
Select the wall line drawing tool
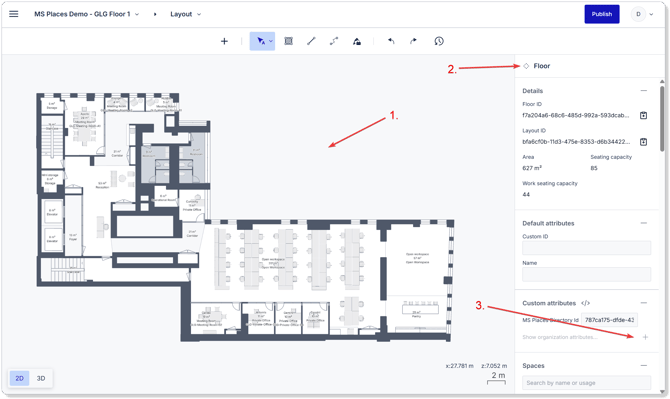pyautogui.click(x=311, y=41)
